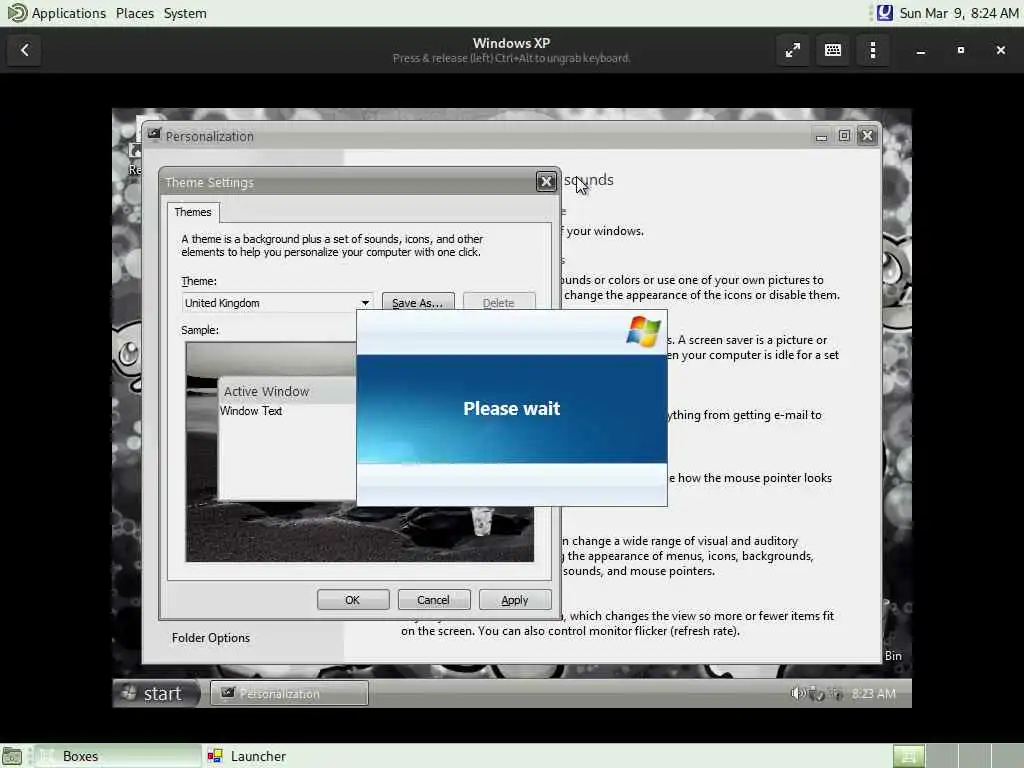Maximize the Personalization window
The image size is (1024, 768).
(844, 135)
